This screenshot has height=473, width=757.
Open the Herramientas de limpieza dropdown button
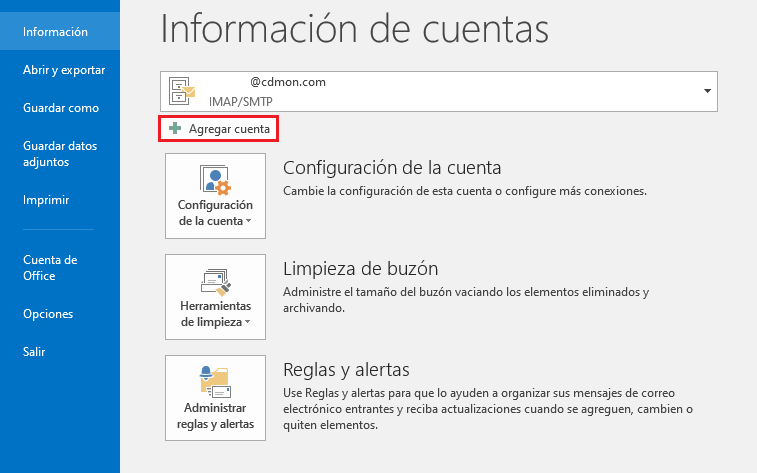pos(215,314)
